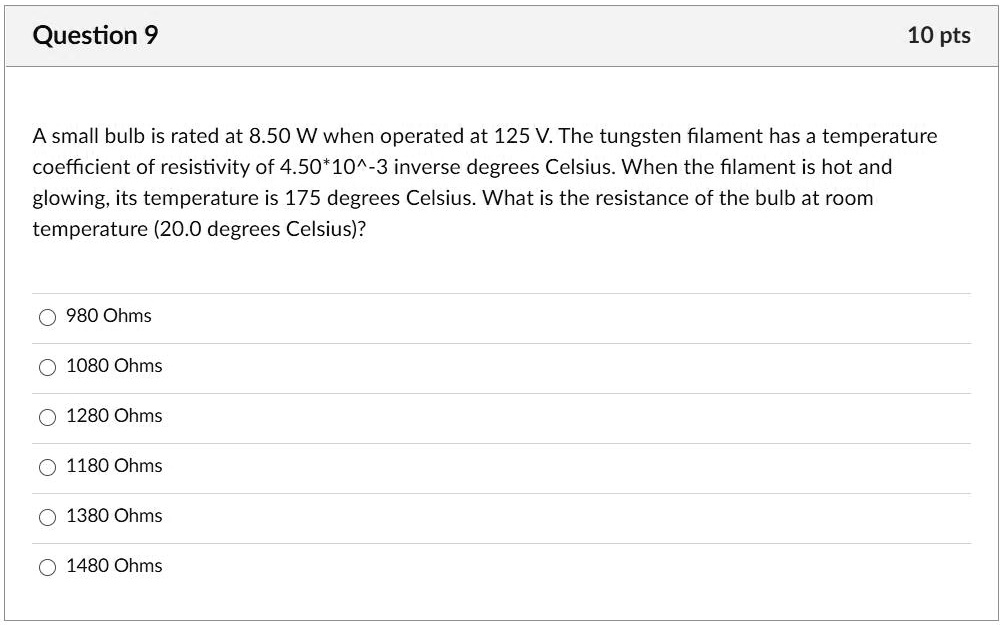Viewport: 1003px width, 625px height.
Task: Select the 1280 Ohms radio button
Action: pos(46,416)
